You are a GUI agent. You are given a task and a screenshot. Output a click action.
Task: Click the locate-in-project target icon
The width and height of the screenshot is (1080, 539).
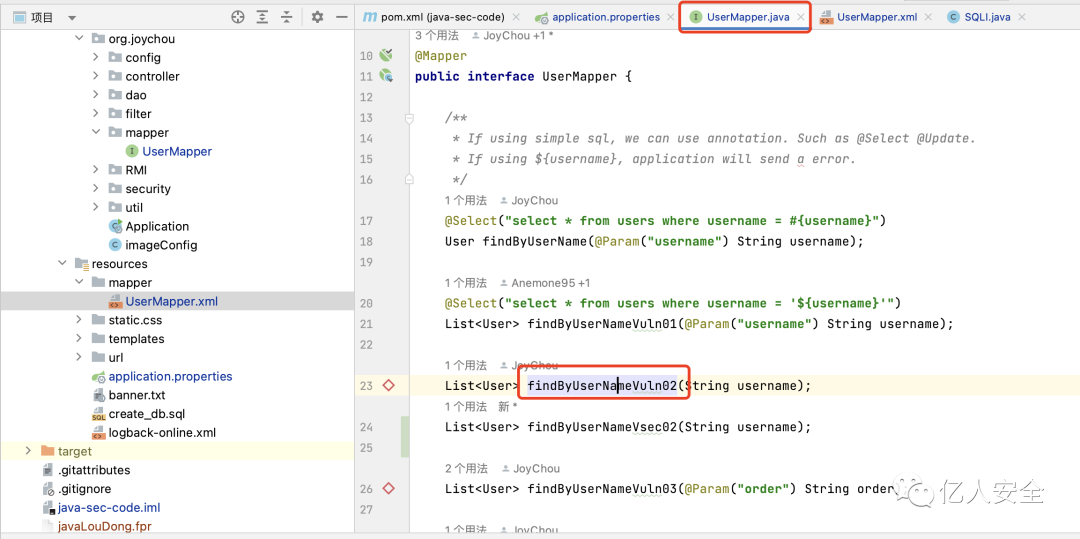[238, 17]
